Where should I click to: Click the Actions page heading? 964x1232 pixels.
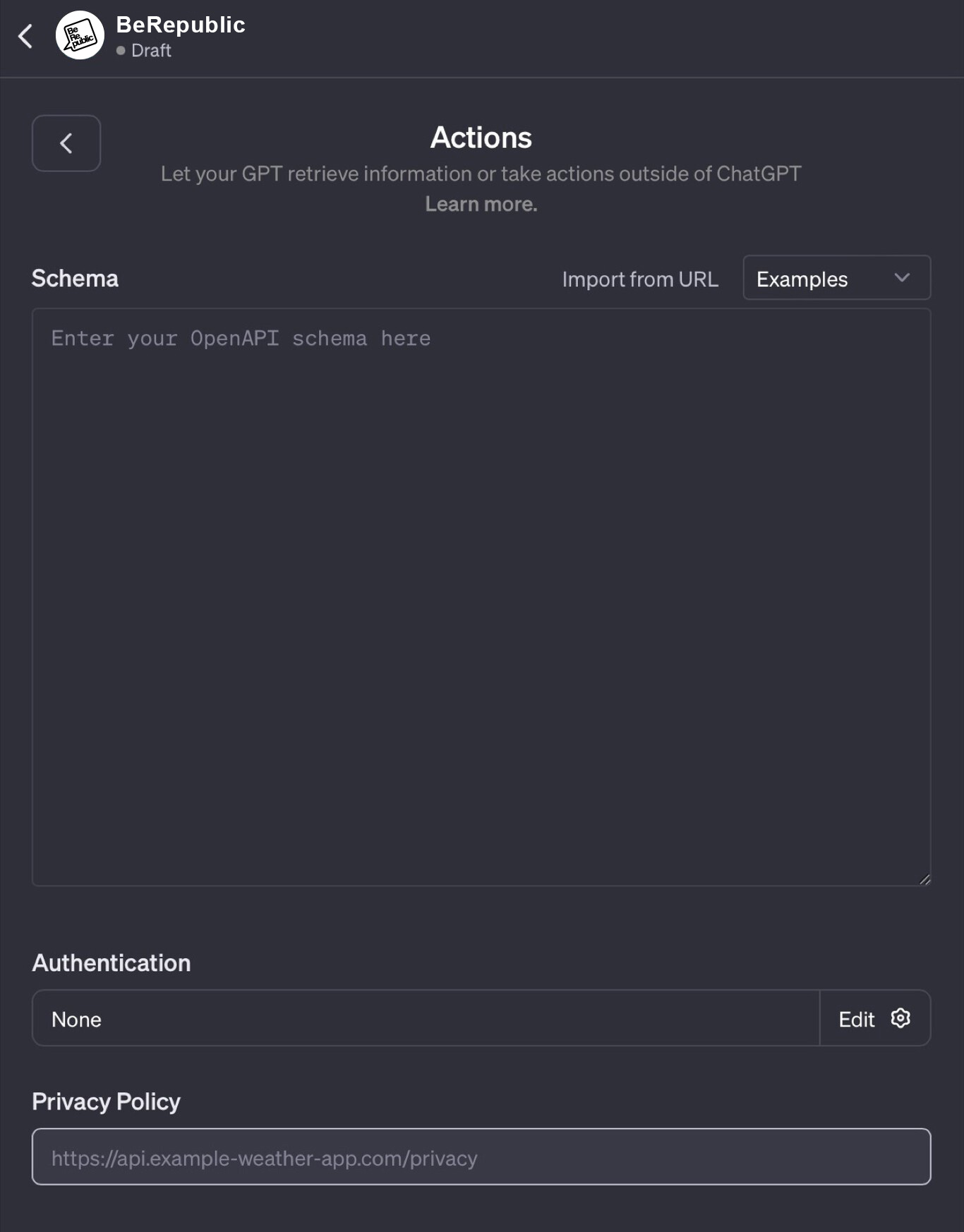tap(481, 138)
